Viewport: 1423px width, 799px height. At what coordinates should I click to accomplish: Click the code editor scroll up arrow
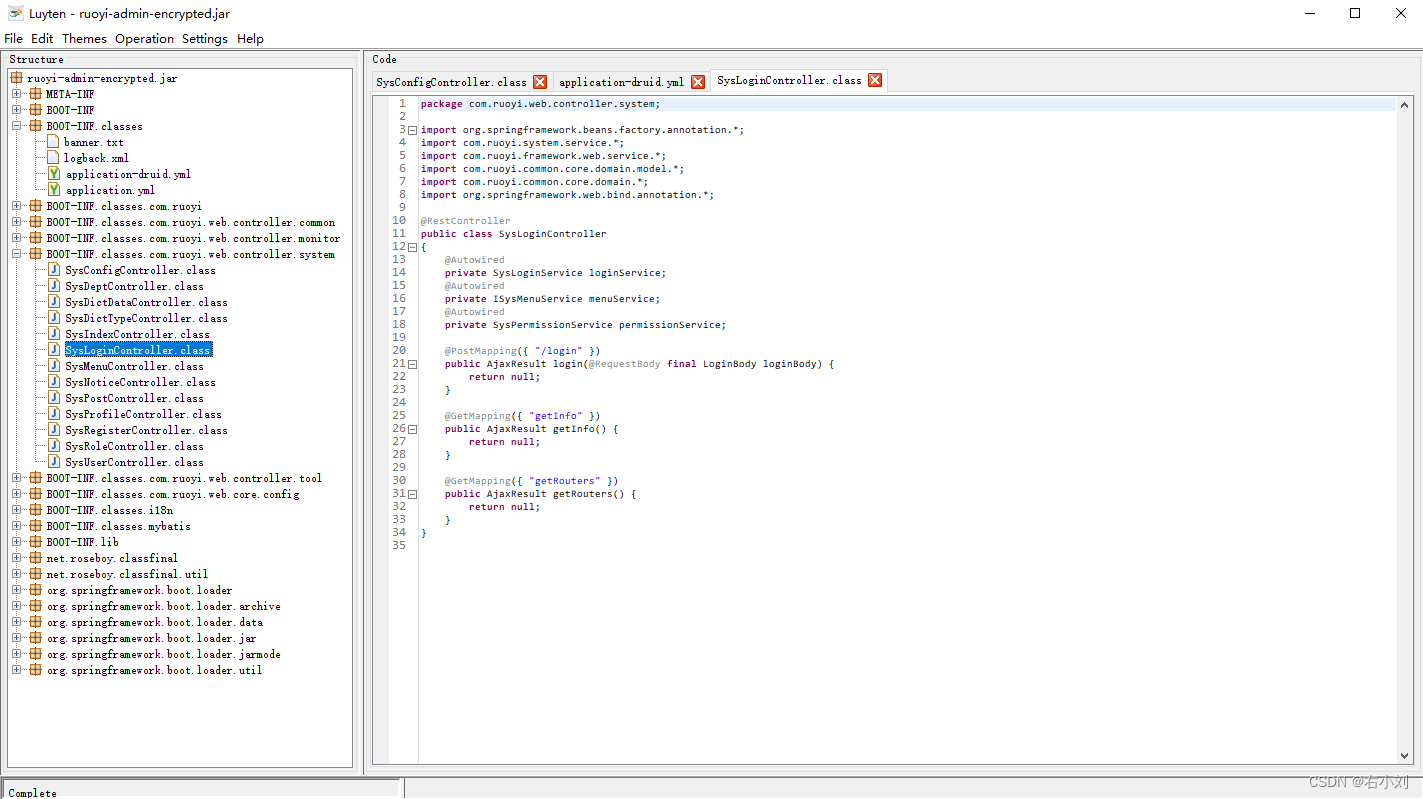tap(1405, 105)
